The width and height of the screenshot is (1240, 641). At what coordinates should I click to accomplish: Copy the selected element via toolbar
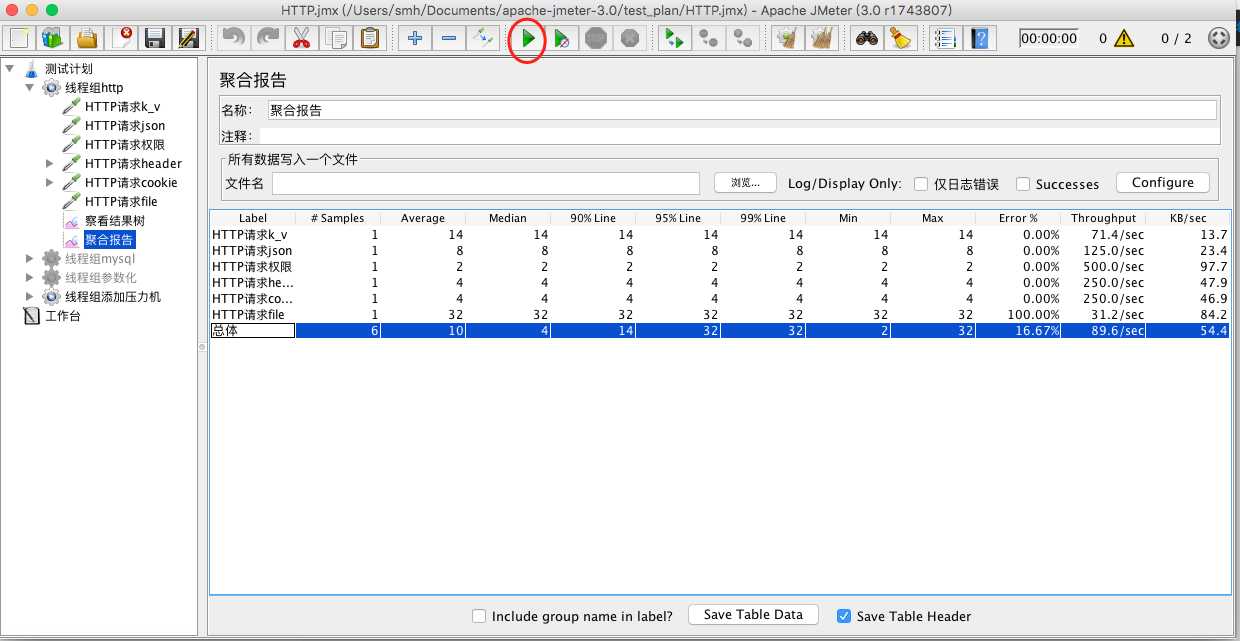point(336,38)
